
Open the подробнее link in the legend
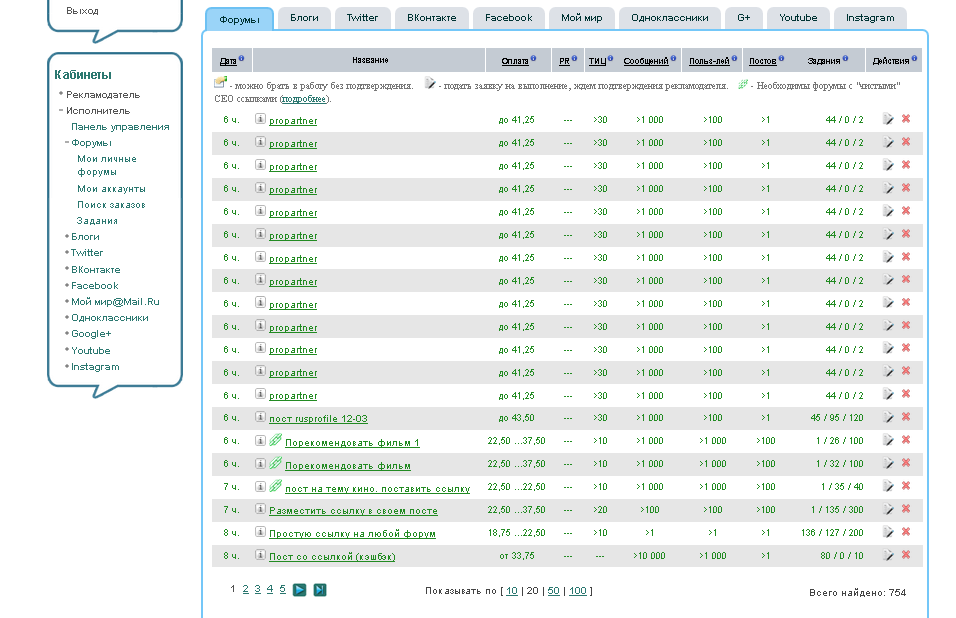(x=304, y=99)
